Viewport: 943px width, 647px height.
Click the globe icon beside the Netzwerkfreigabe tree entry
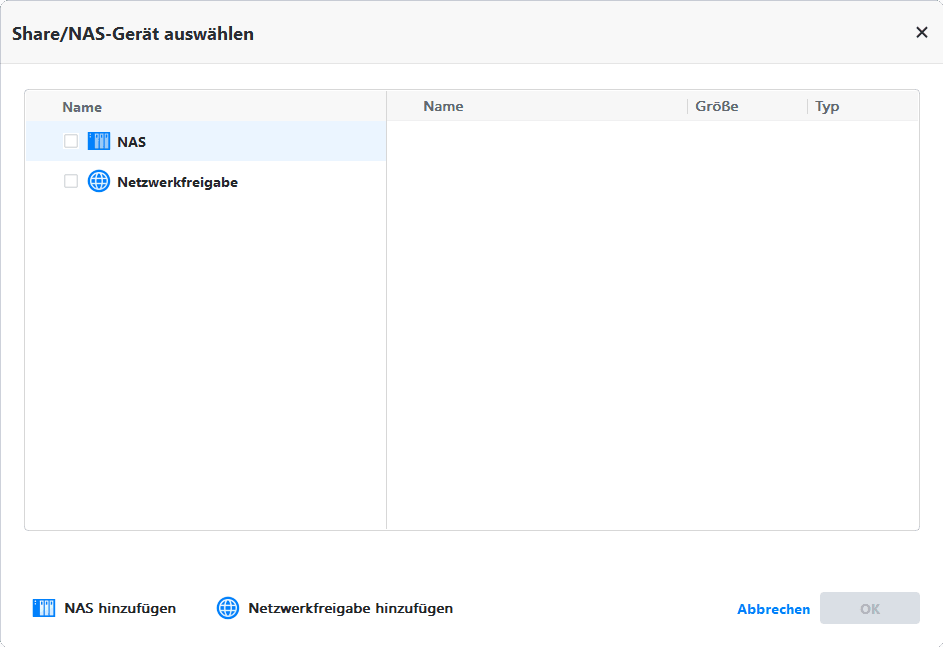[x=98, y=182]
